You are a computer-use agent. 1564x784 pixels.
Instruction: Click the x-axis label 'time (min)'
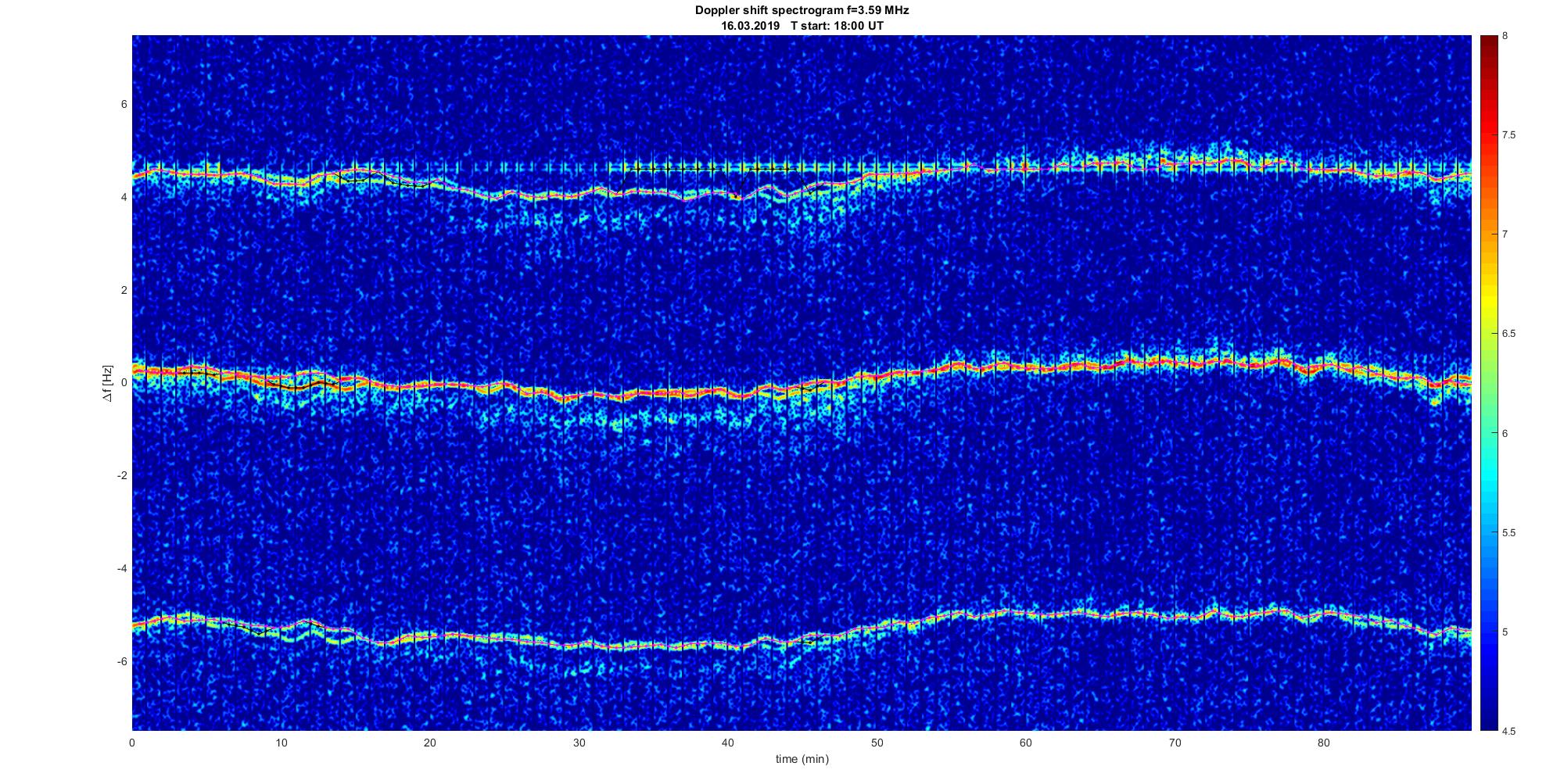(x=802, y=759)
